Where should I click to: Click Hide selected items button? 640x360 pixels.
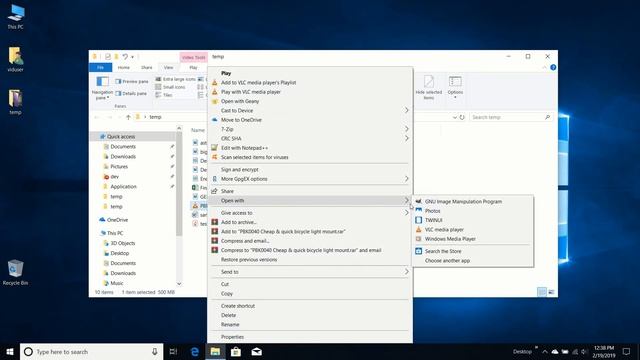[429, 87]
